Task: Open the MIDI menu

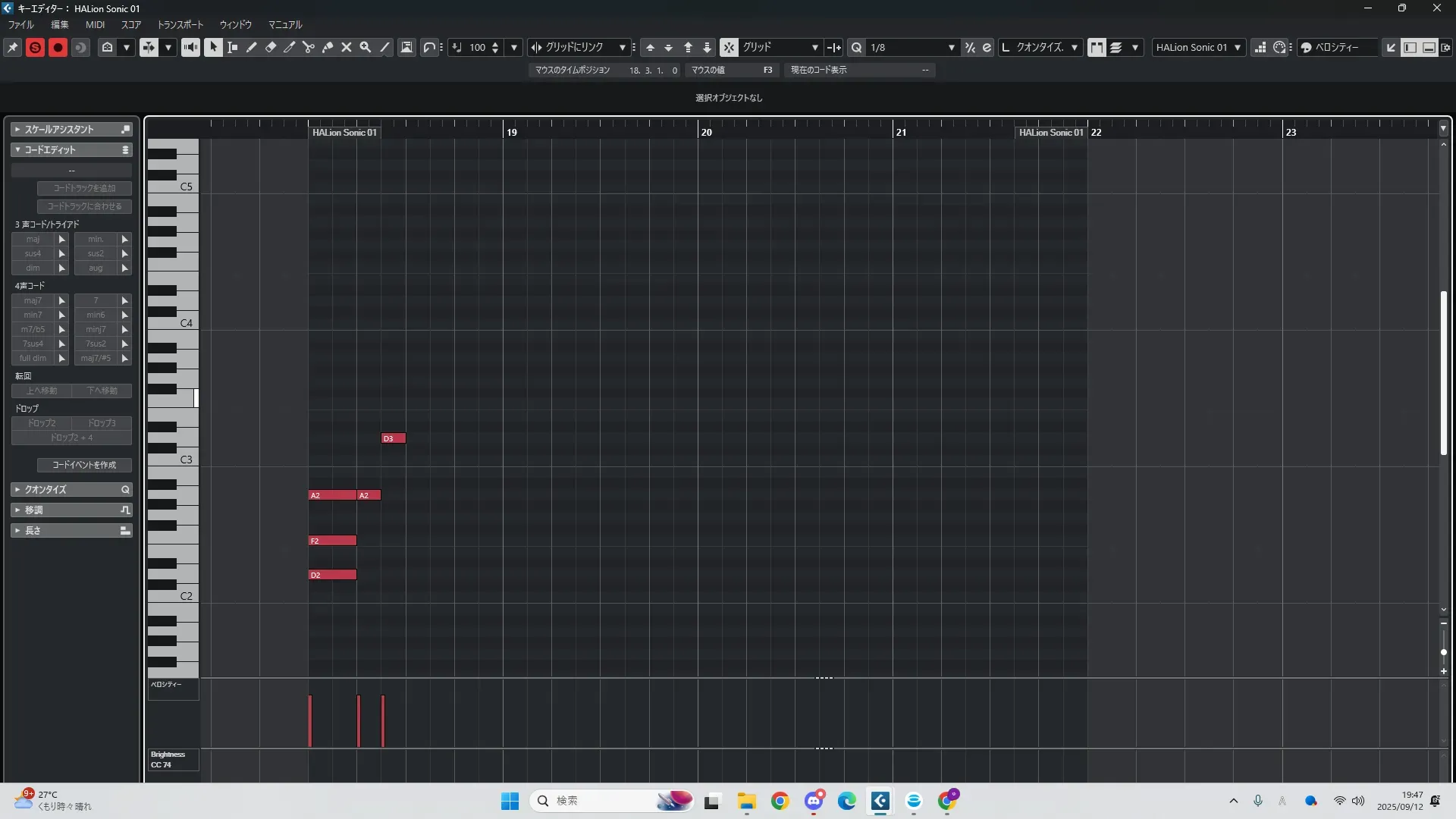Action: point(95,24)
